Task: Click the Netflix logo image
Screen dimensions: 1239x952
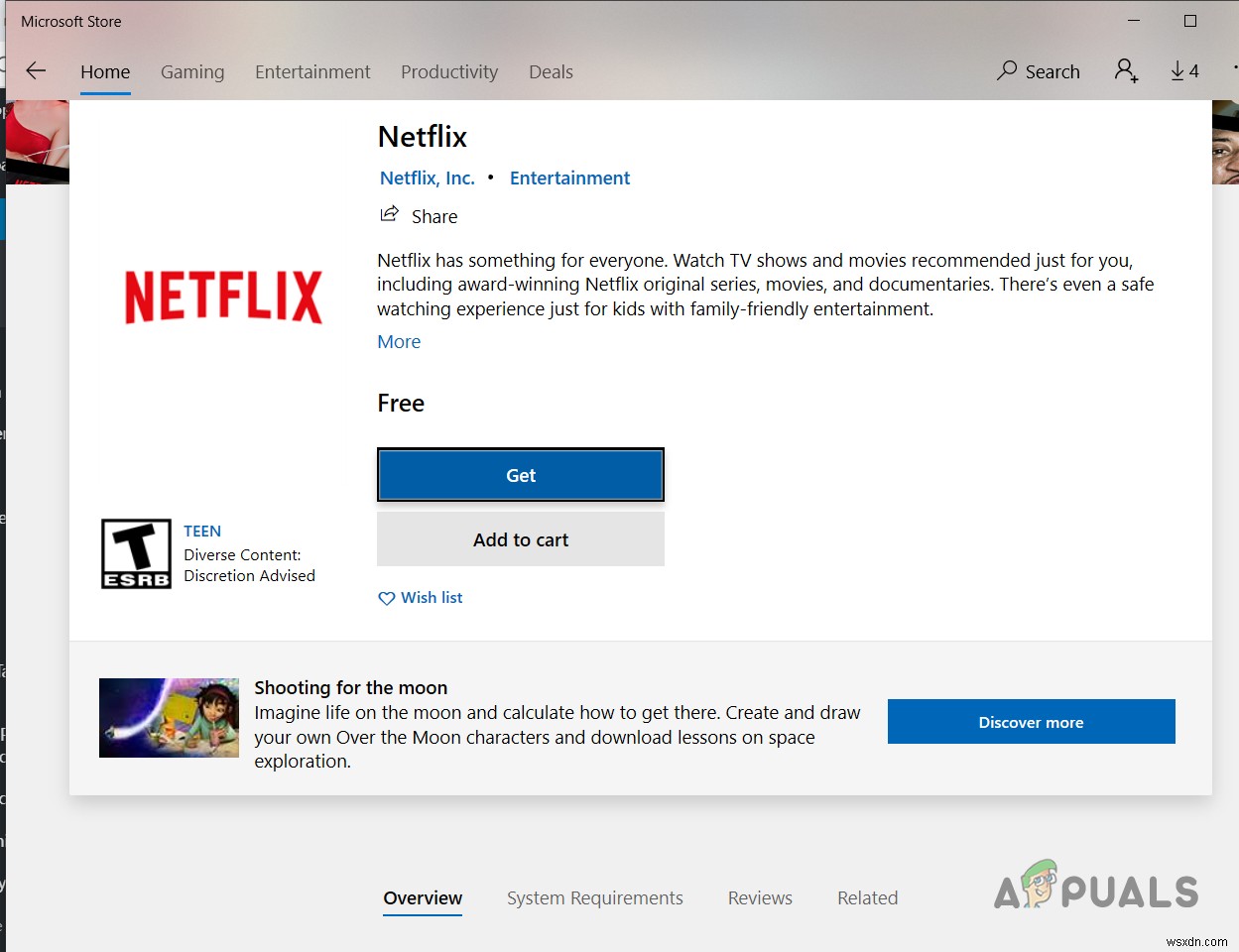Action: [221, 297]
